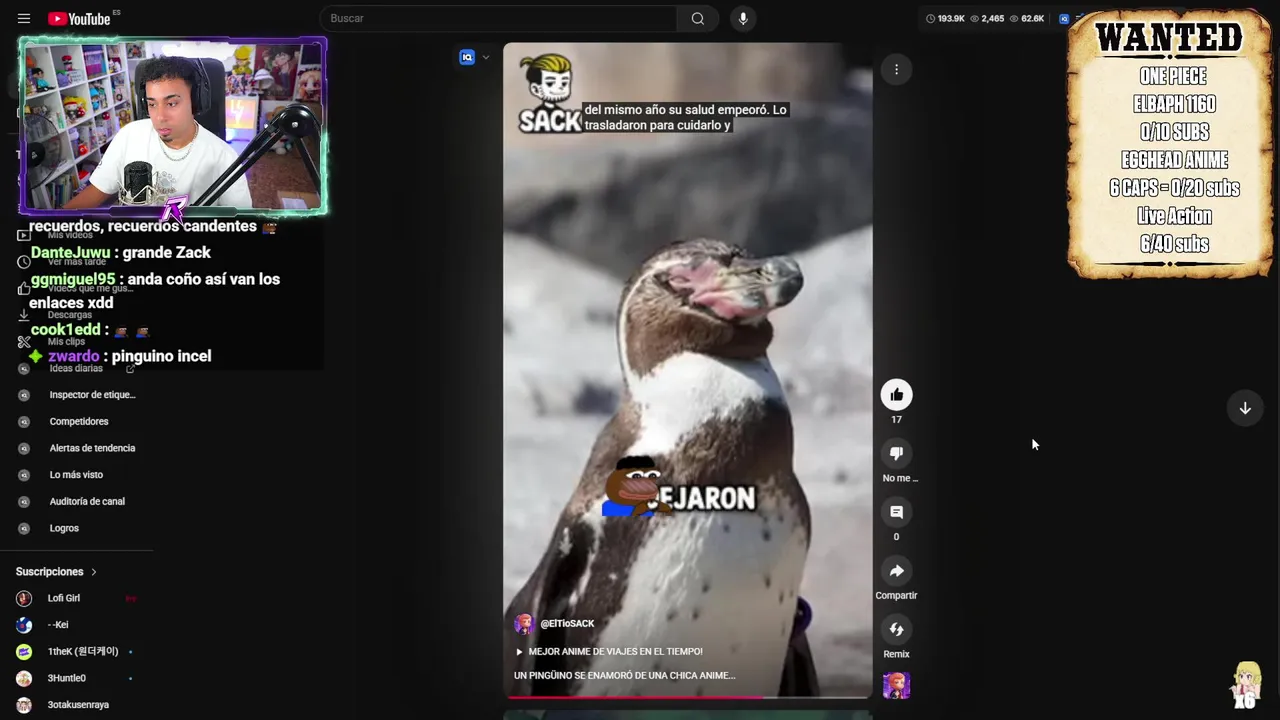Seek on the Short's red progress bar
This screenshot has width=1280, height=720.
[688, 696]
